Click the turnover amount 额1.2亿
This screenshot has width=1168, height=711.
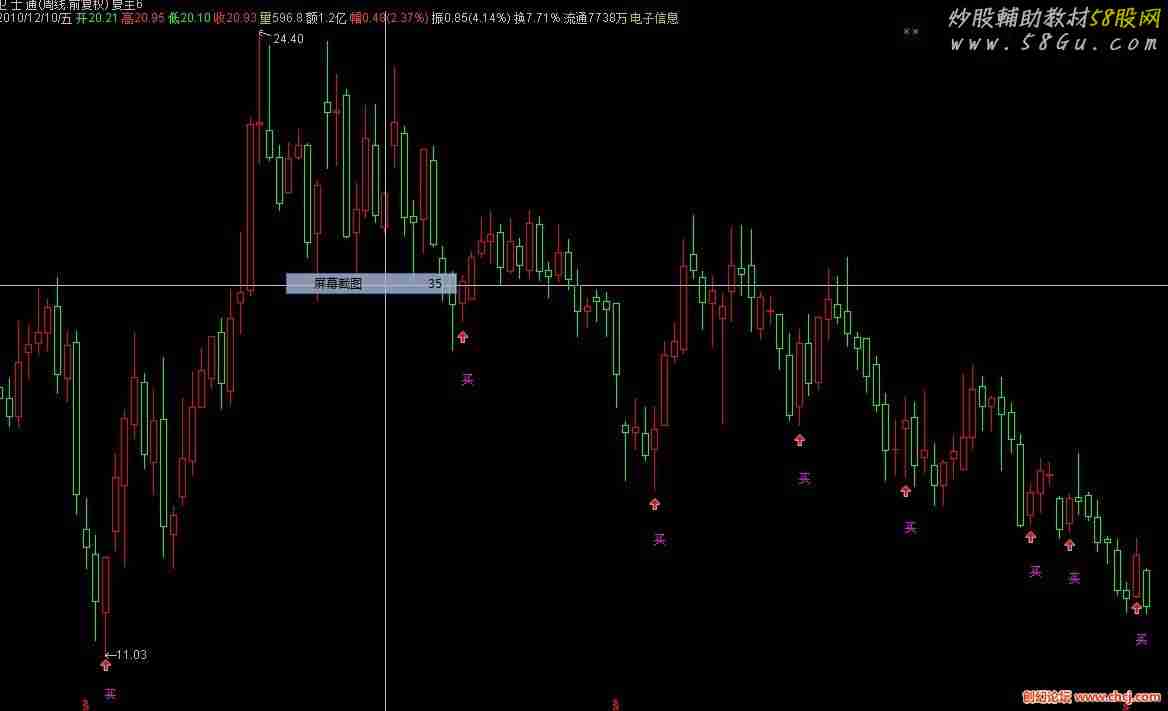pyautogui.click(x=326, y=18)
